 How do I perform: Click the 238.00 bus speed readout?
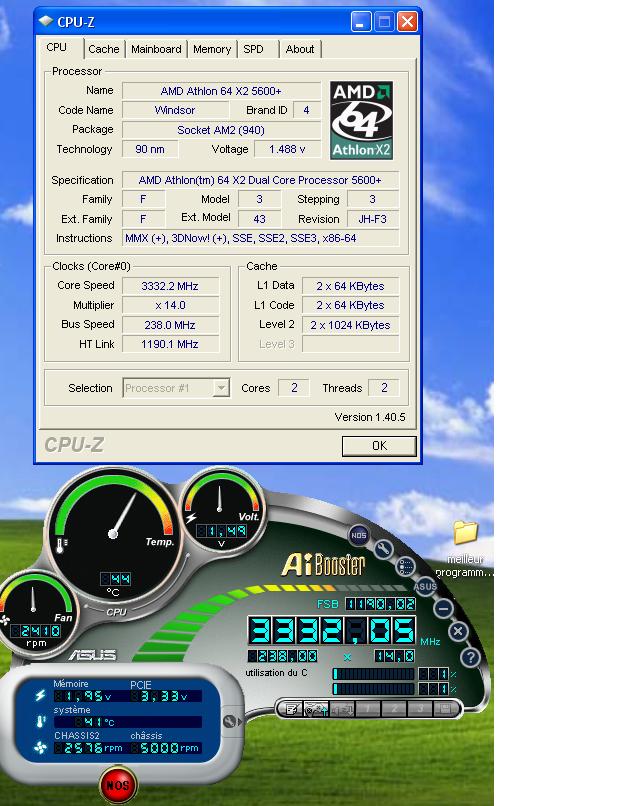[x=283, y=656]
